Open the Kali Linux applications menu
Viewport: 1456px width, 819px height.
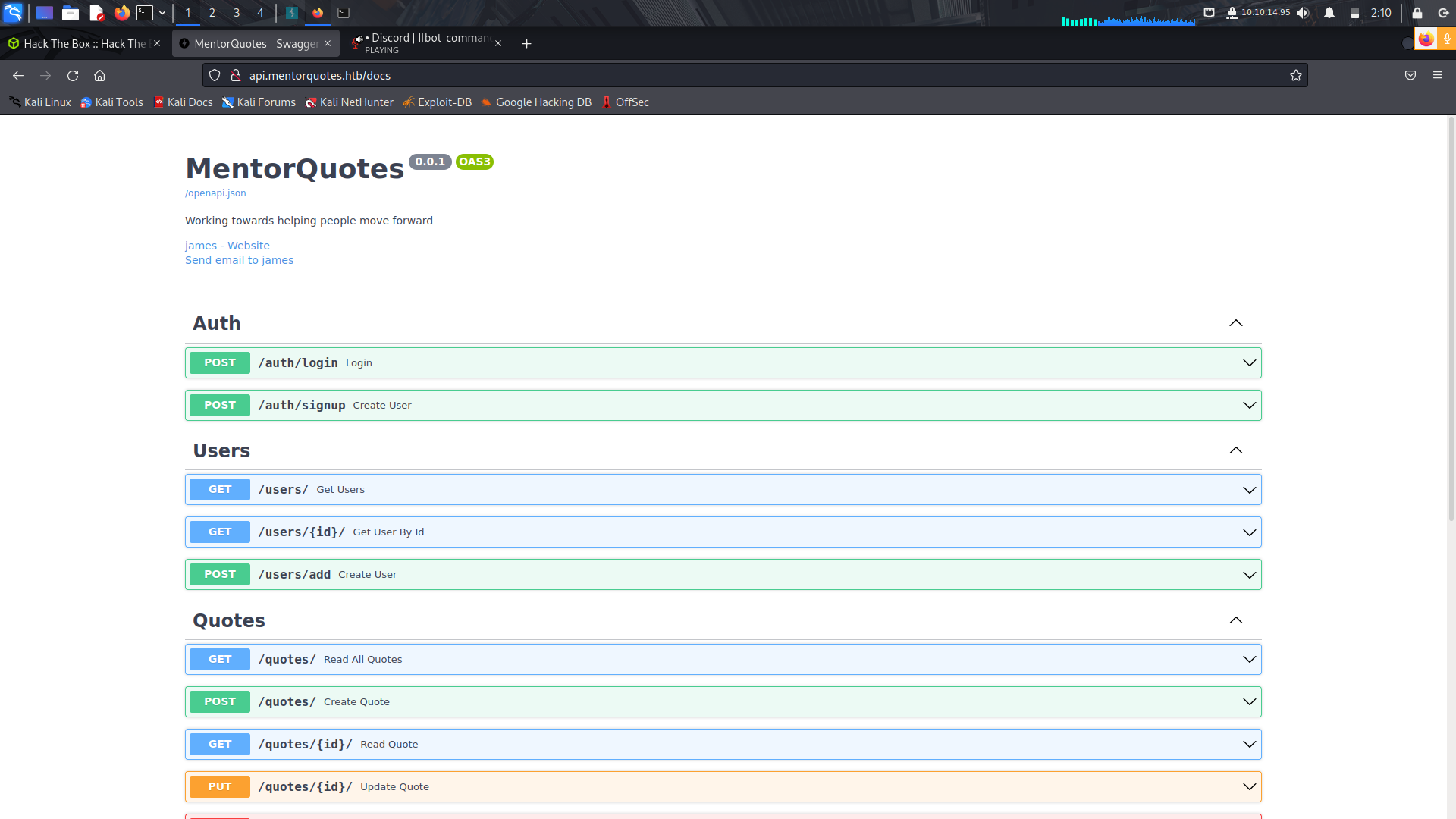pos(14,13)
